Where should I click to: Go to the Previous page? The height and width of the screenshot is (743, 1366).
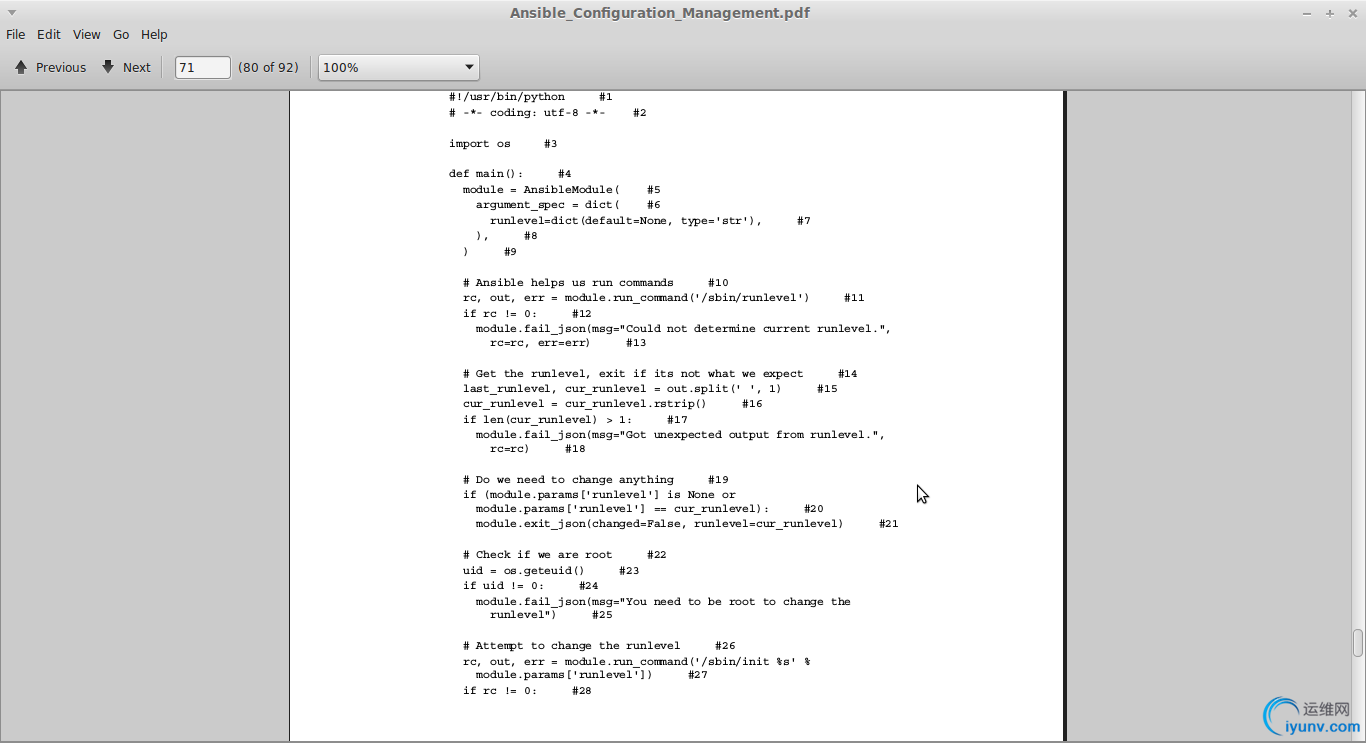tap(50, 67)
